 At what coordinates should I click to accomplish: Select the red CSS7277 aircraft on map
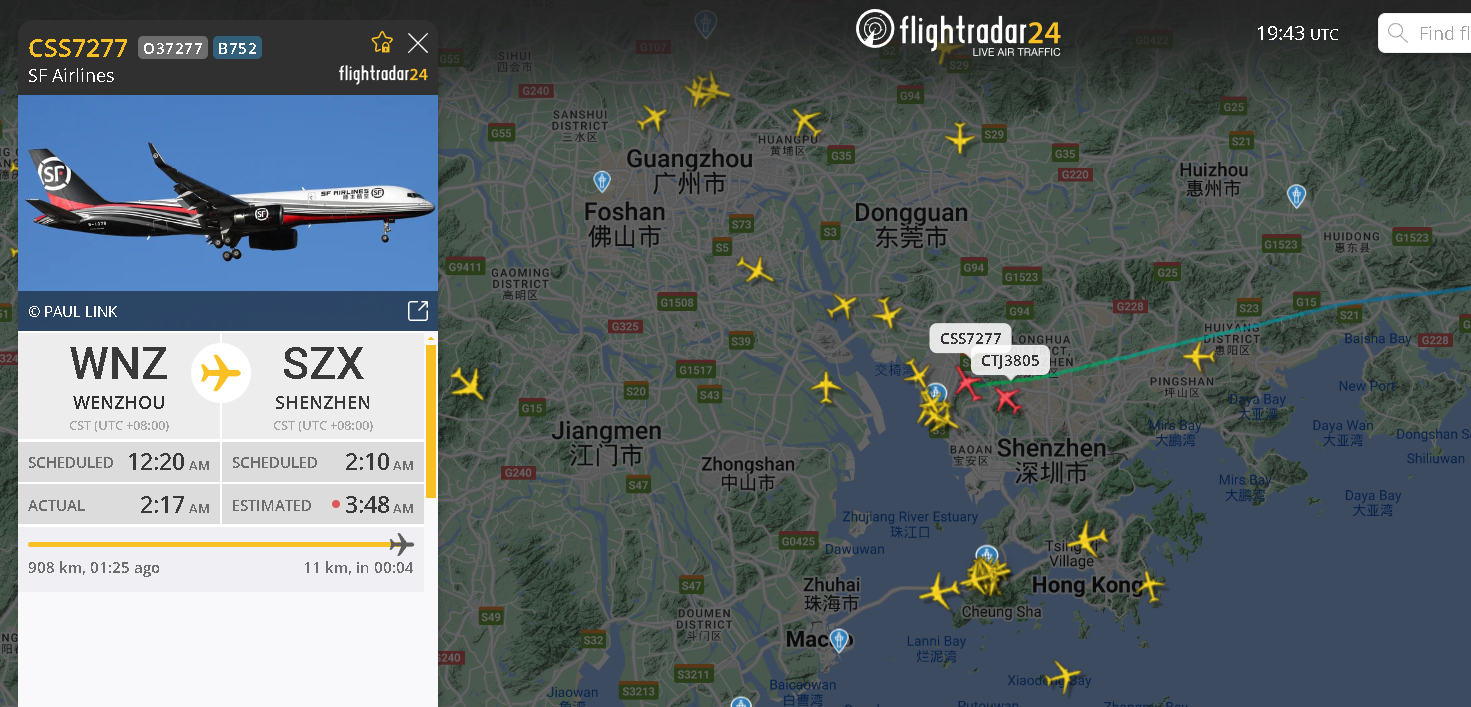click(x=966, y=381)
